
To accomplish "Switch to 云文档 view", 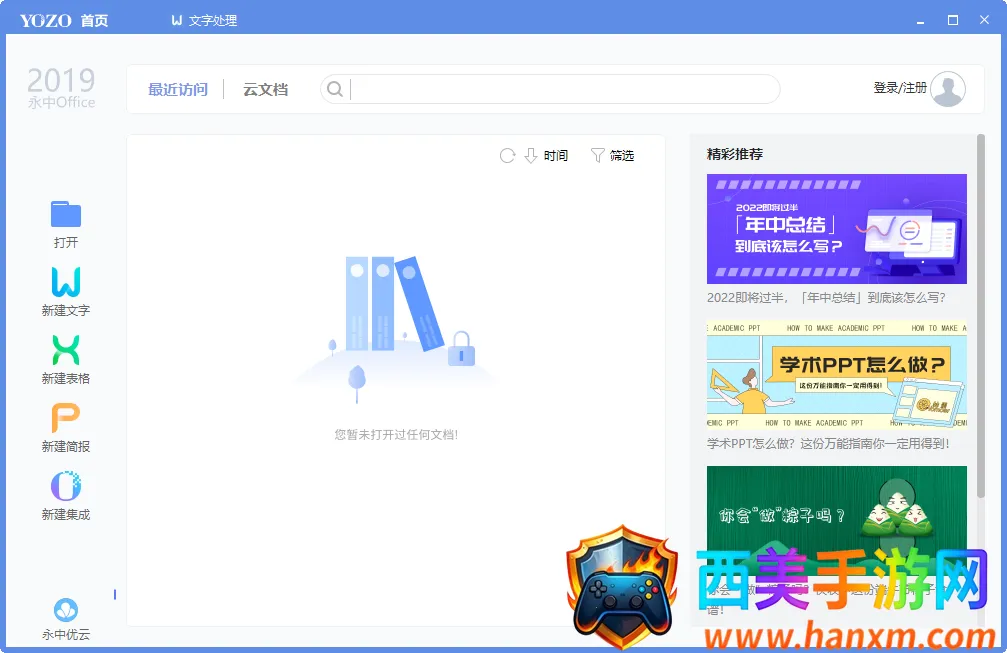I will [265, 89].
